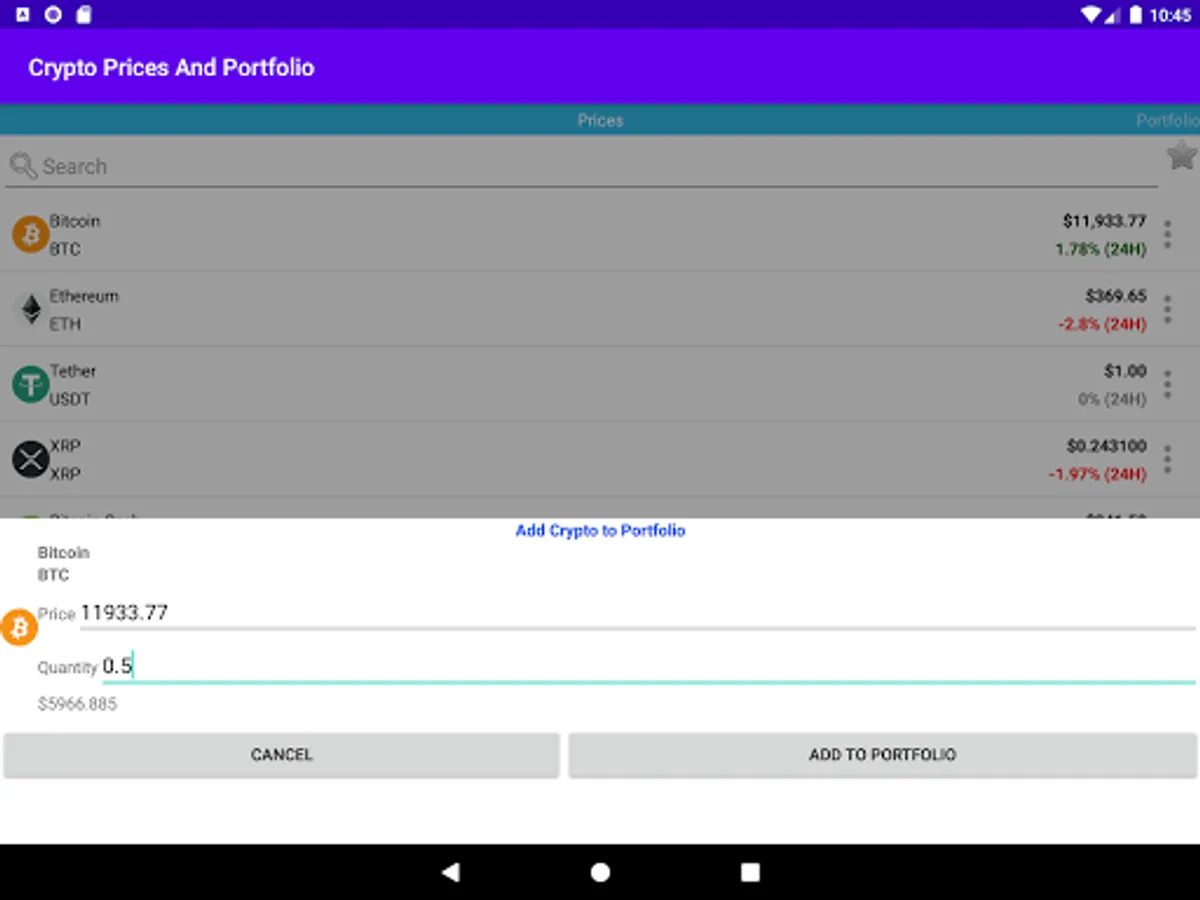Click the Search coins field
The image size is (1200, 900).
(582, 166)
